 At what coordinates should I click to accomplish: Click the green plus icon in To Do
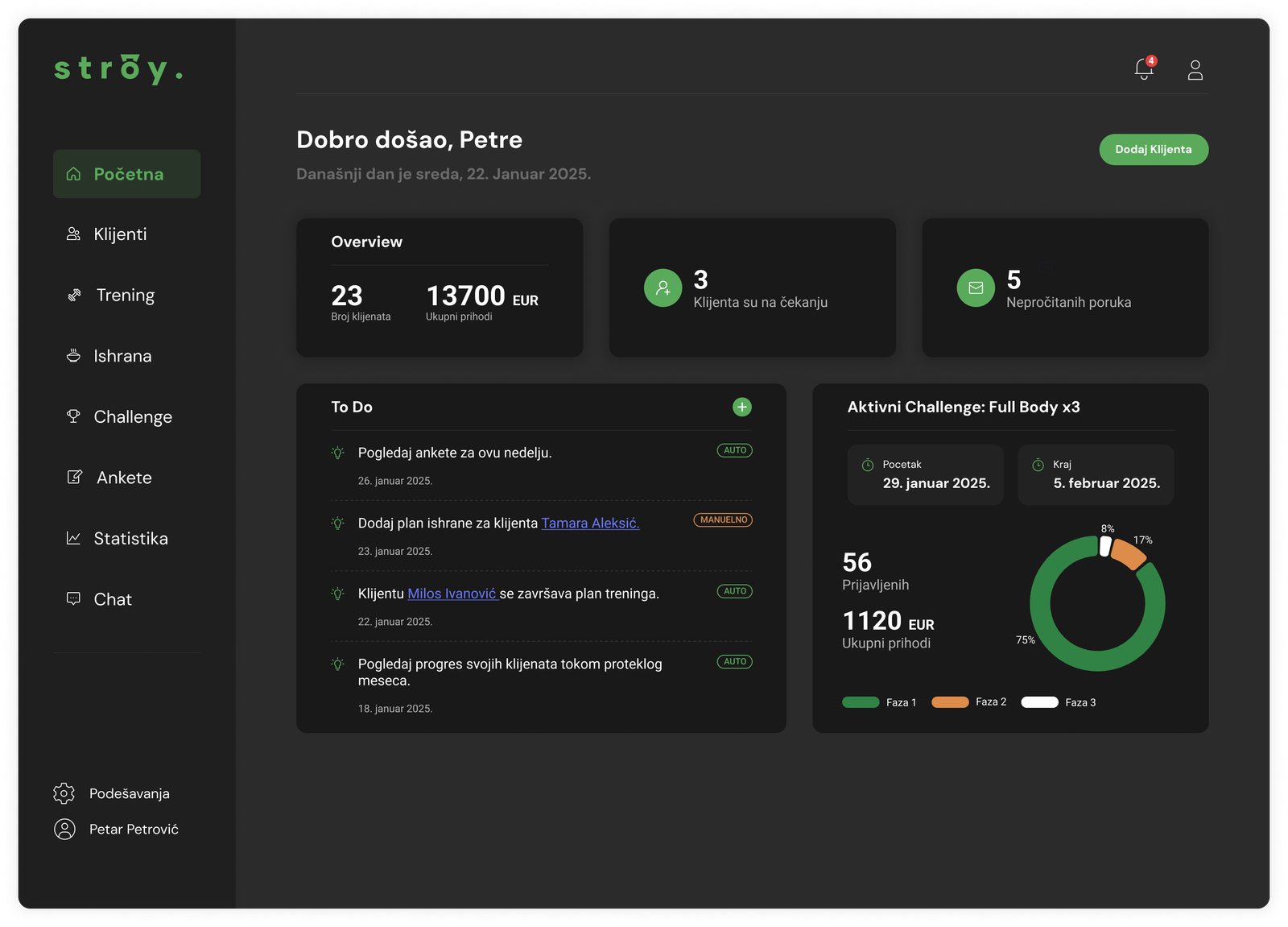[741, 408]
